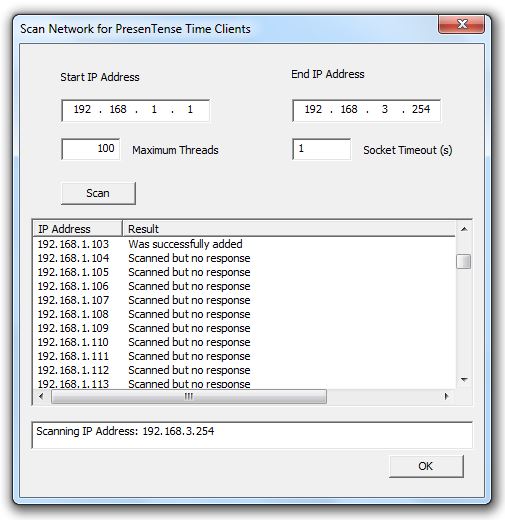This screenshot has height=520, width=505.
Task: Select third octet of Start IP Address
Action: coord(154,109)
